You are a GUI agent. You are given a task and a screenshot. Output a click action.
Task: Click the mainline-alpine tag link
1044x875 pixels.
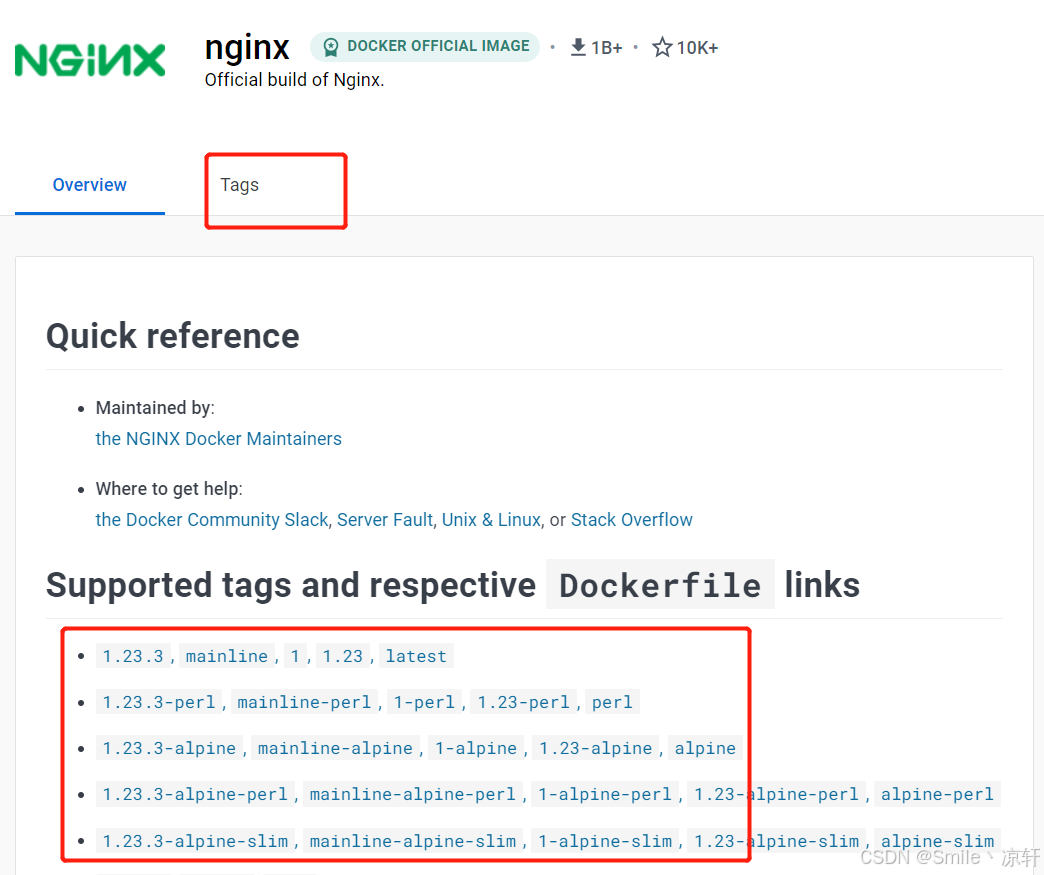[x=336, y=748]
